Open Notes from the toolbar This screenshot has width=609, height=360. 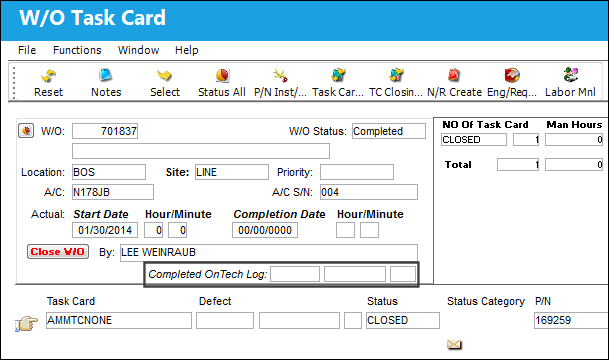[106, 75]
